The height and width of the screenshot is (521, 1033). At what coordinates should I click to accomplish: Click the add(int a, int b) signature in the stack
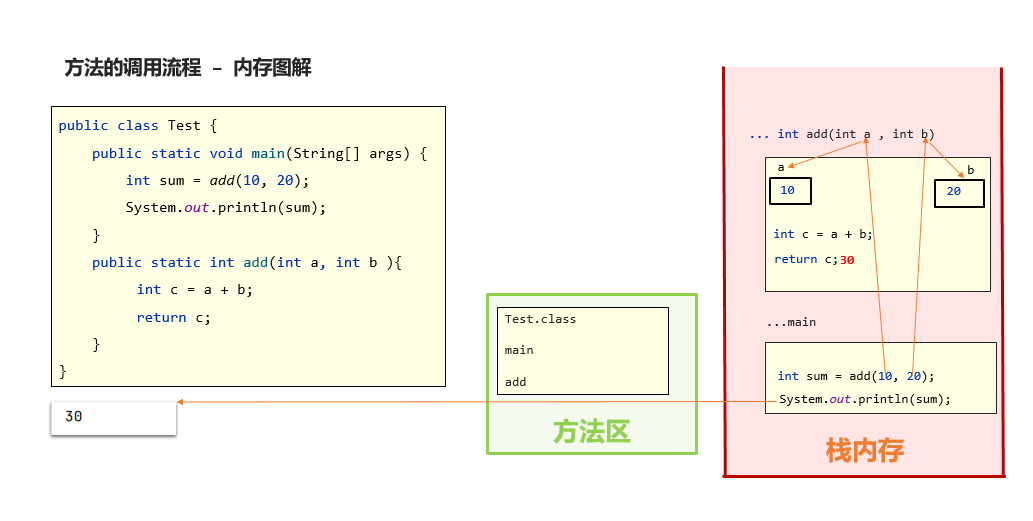pos(842,134)
